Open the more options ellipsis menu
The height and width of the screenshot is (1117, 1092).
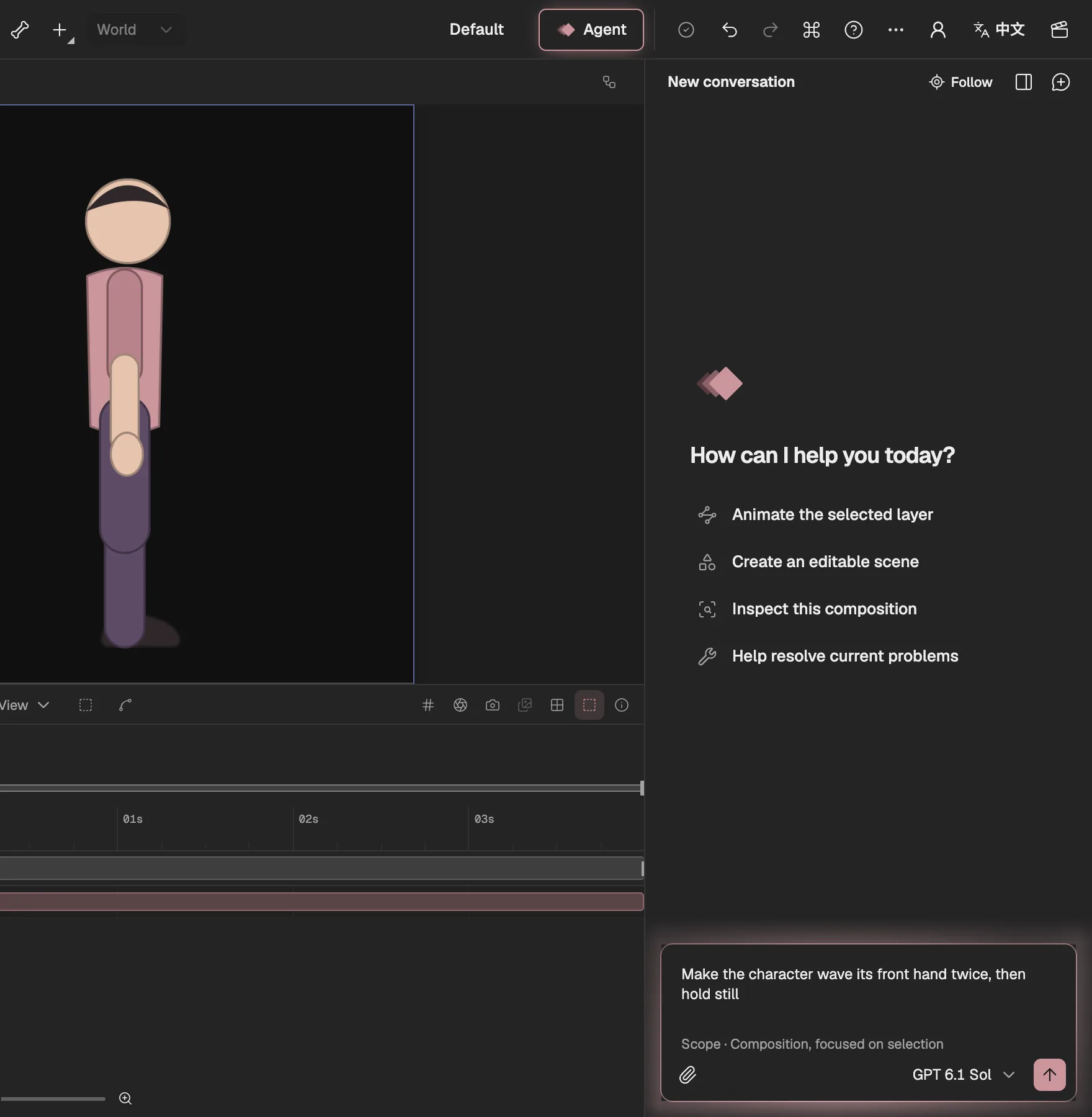click(x=895, y=30)
